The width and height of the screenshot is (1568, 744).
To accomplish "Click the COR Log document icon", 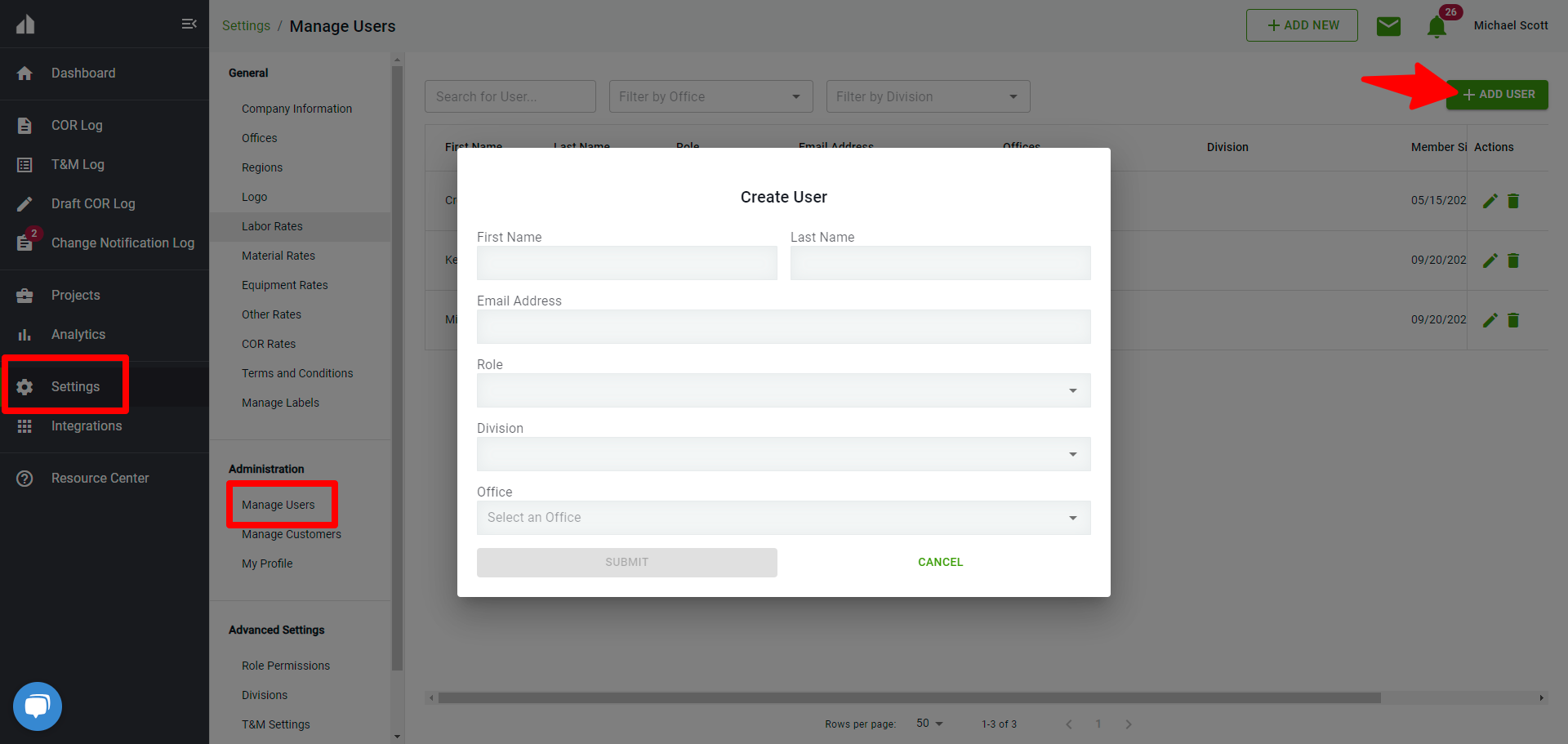I will click(24, 126).
